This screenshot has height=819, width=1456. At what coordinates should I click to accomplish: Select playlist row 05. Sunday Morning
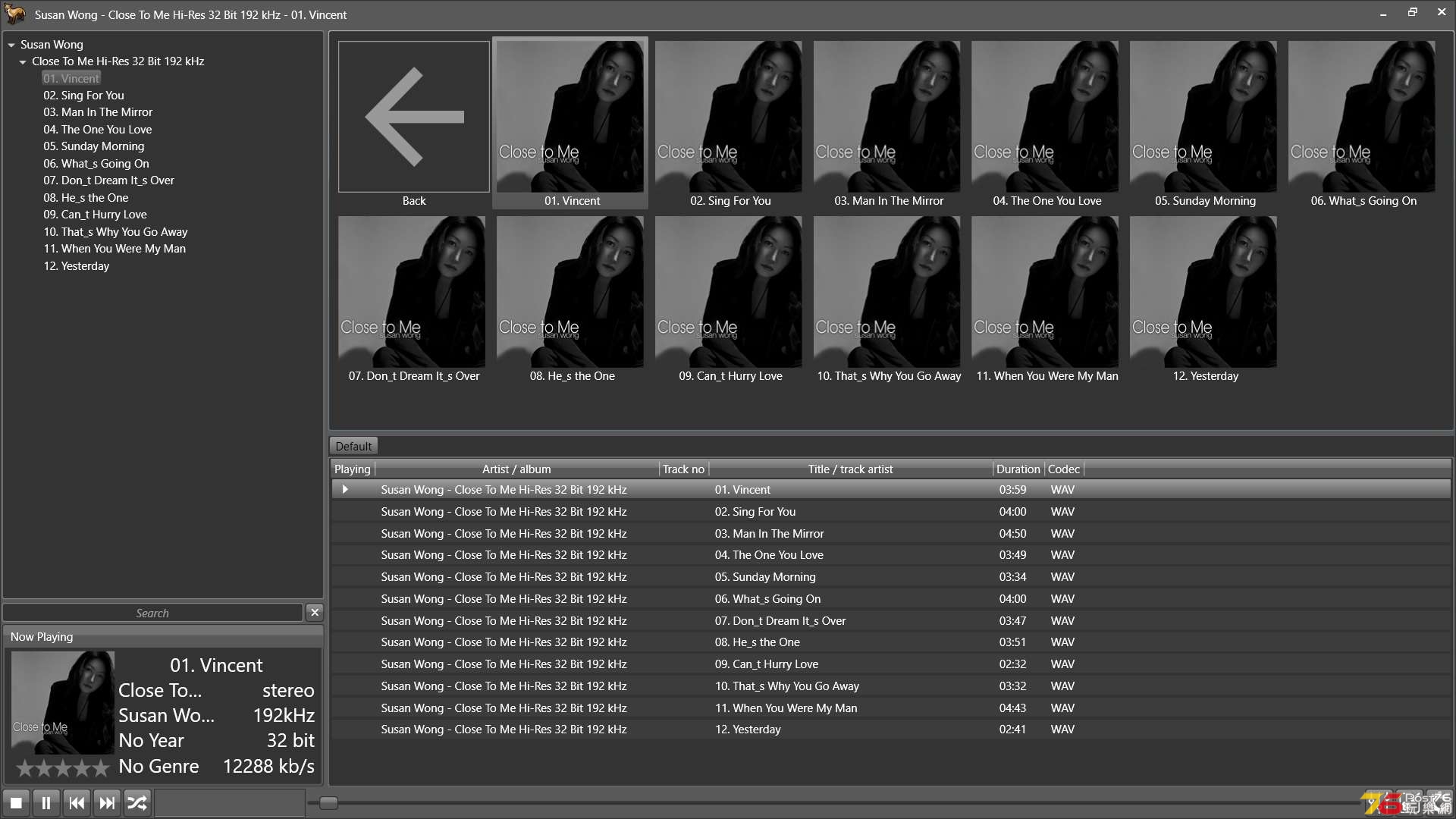pyautogui.click(x=891, y=577)
